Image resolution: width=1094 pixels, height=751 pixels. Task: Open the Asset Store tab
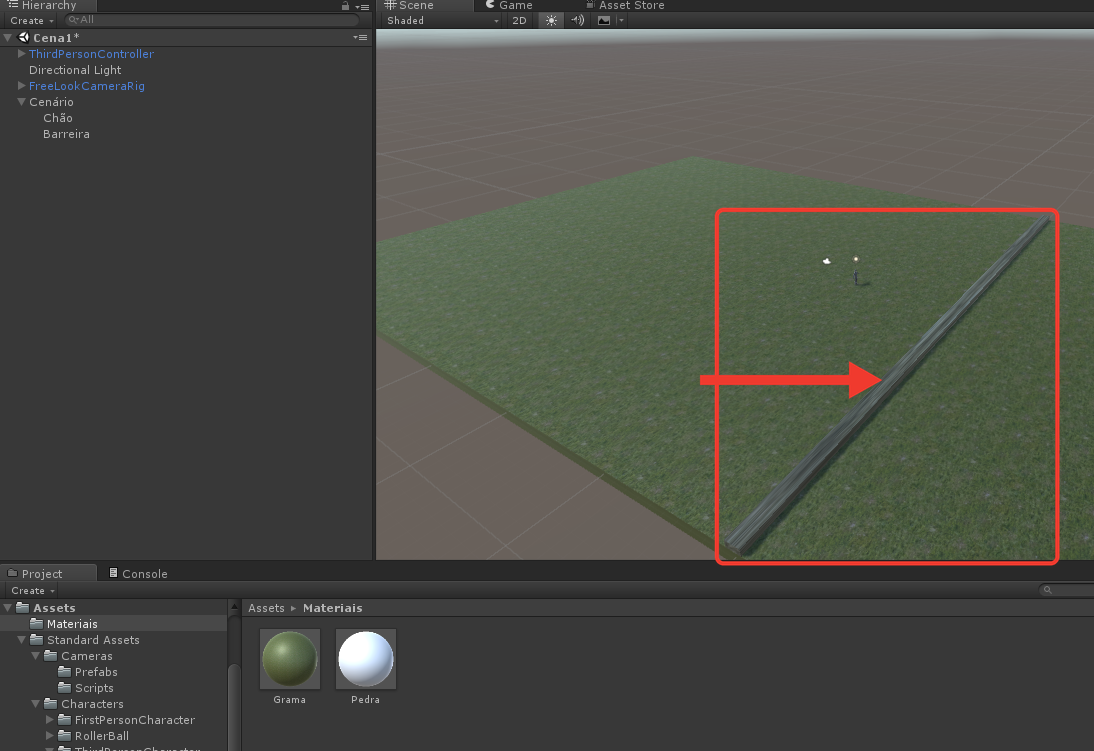624,6
